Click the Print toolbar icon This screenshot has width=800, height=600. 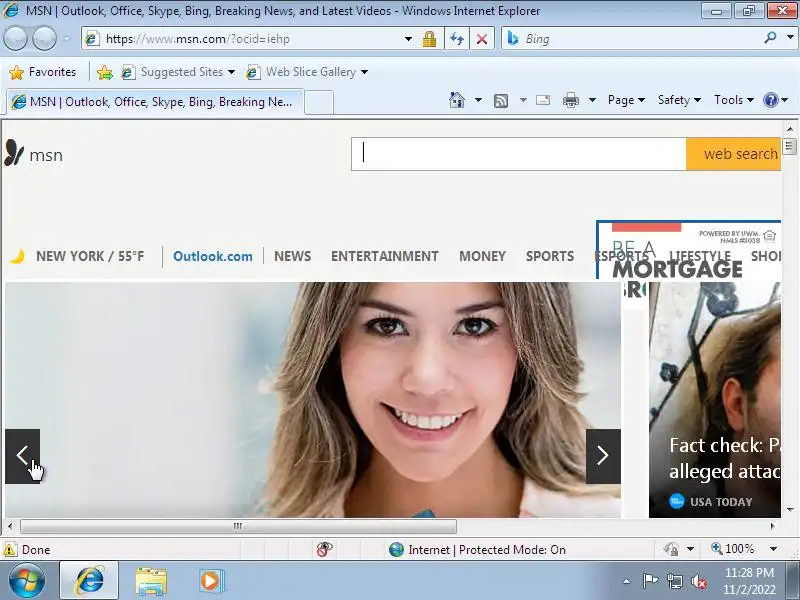pyautogui.click(x=570, y=100)
